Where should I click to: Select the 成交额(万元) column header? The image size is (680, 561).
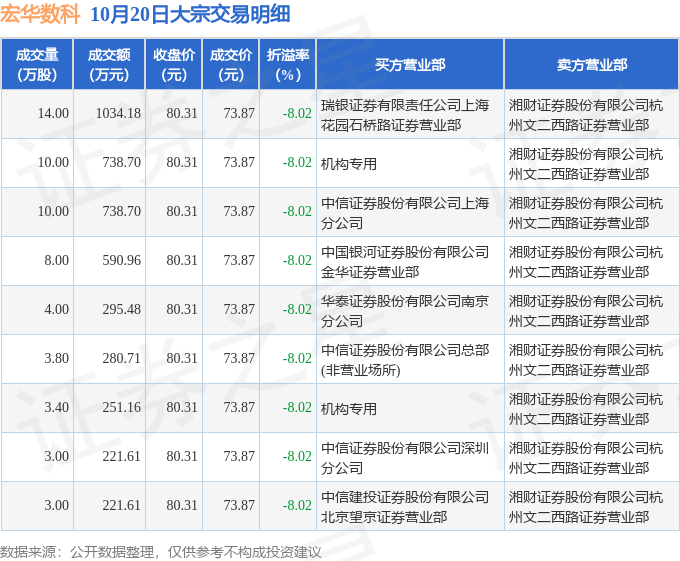coord(109,65)
